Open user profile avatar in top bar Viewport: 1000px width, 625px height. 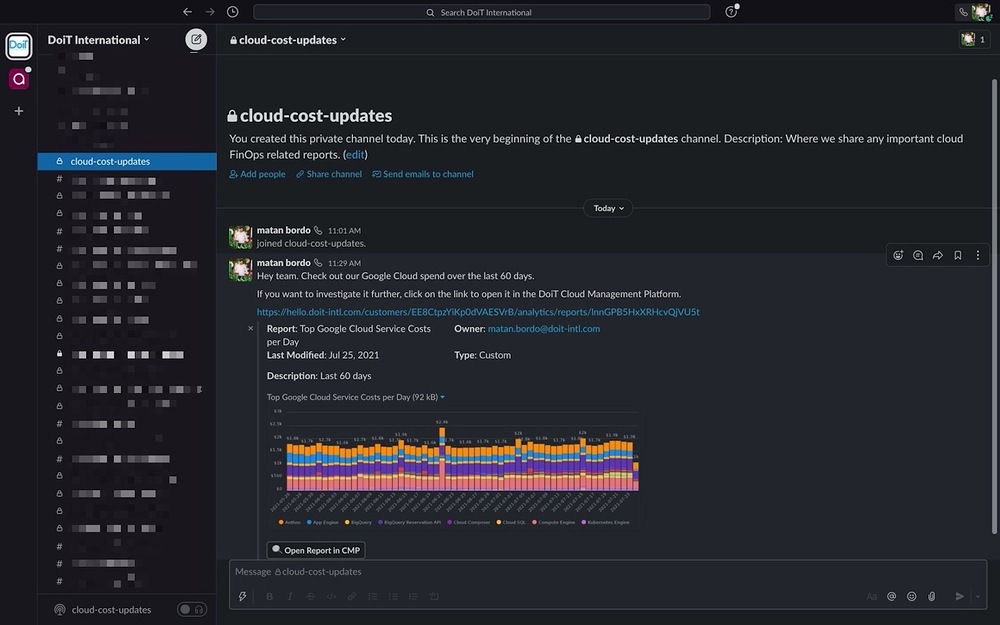(982, 11)
